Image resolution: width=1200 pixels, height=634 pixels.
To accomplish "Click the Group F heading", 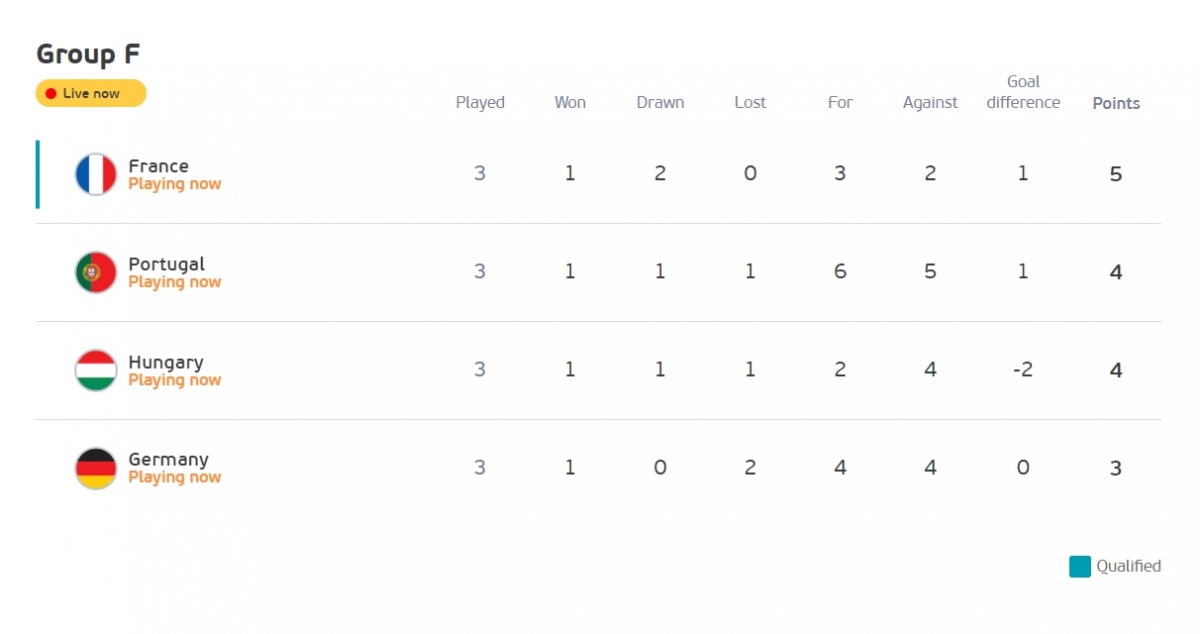I will 88,54.
